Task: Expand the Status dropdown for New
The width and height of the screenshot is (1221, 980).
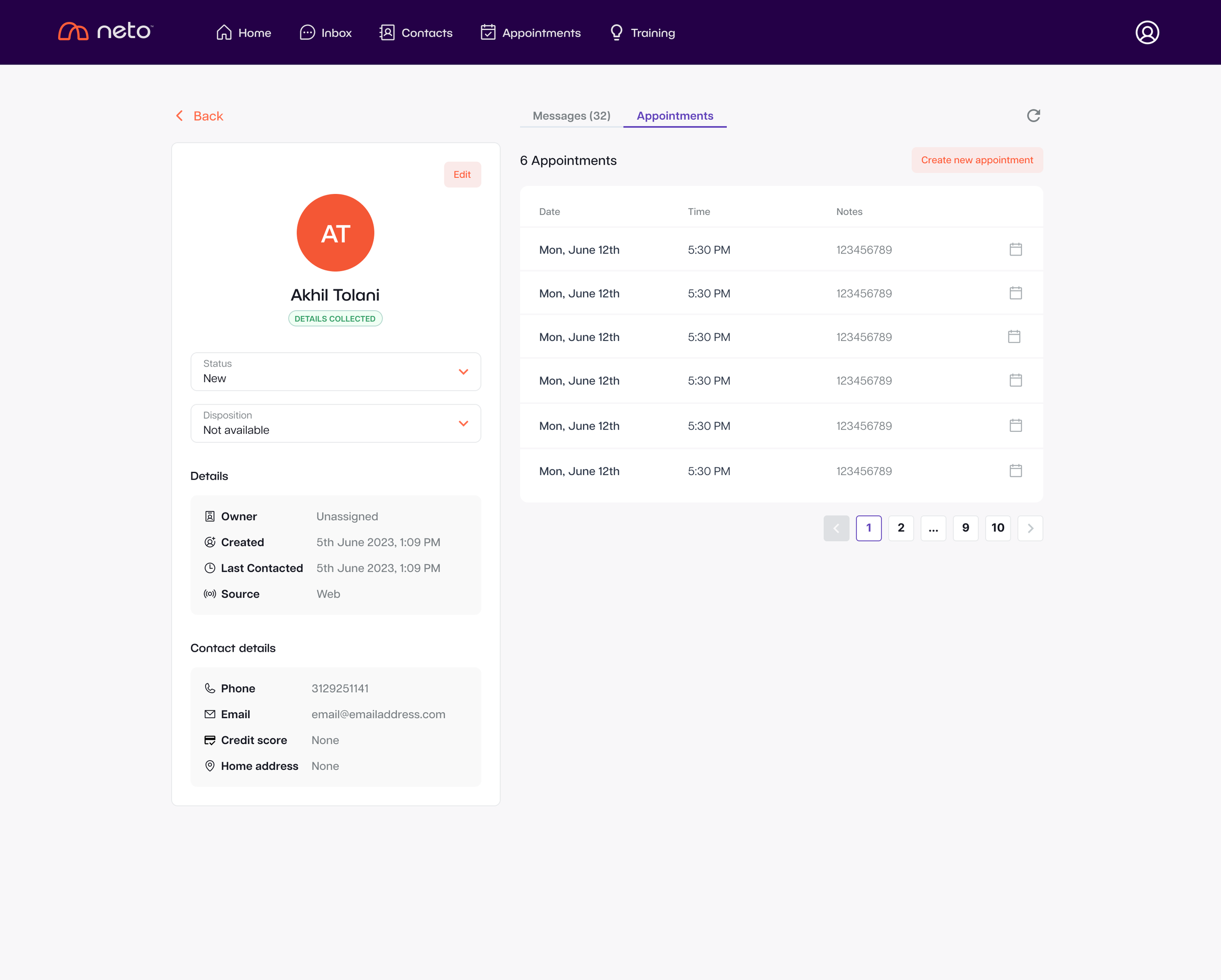Action: (x=462, y=372)
